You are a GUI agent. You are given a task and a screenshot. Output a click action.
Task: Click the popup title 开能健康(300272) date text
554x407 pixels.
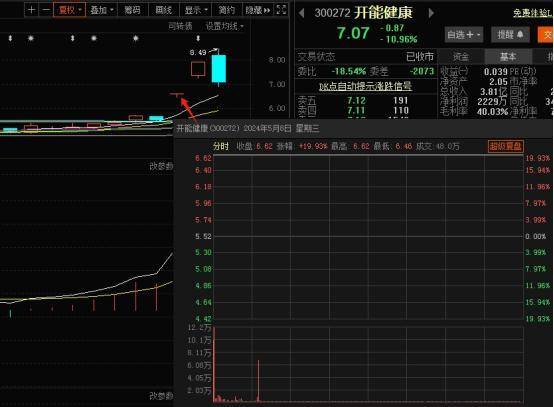click(x=248, y=128)
